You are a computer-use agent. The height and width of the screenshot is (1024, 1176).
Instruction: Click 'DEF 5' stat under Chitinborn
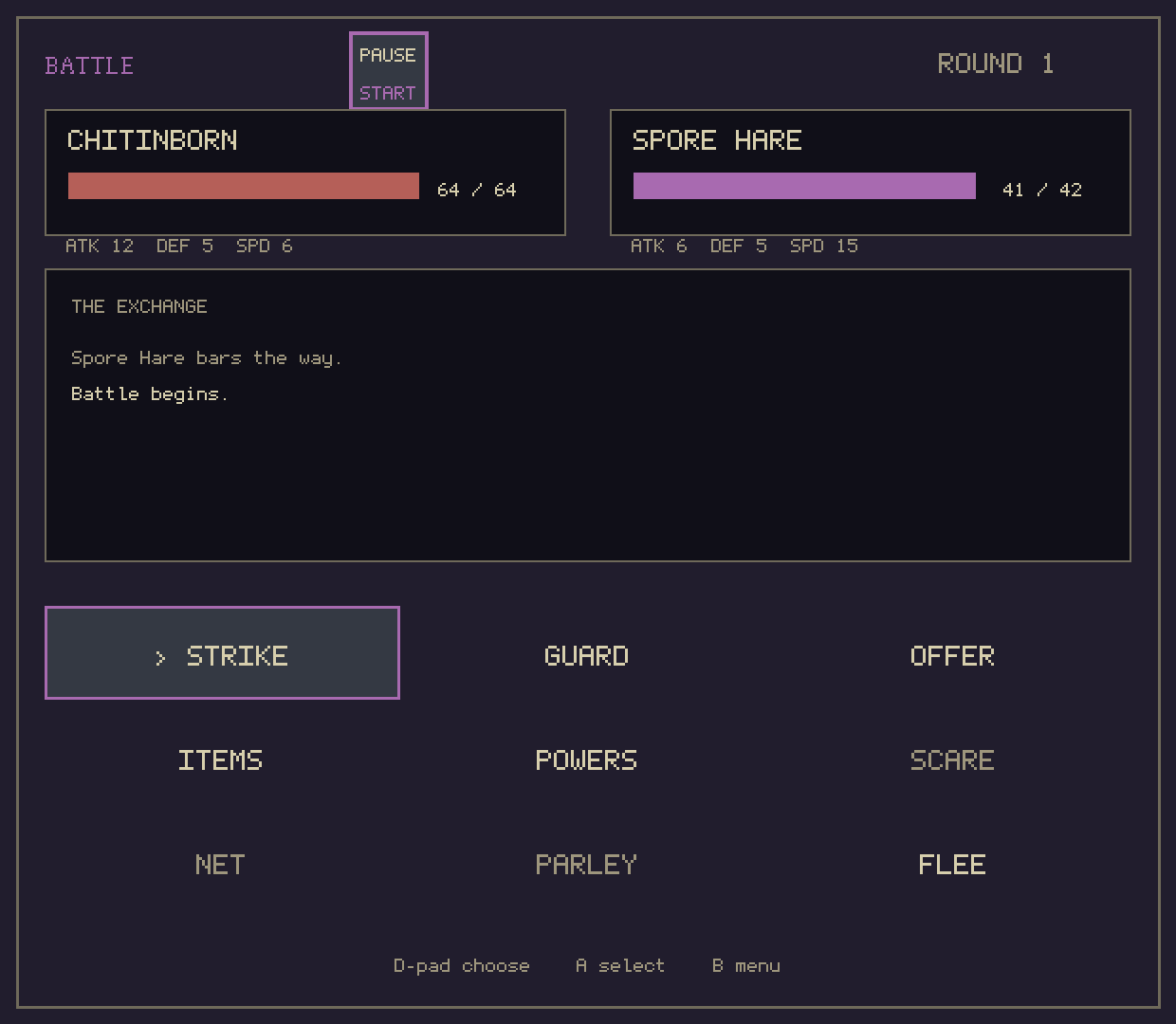tap(185, 246)
